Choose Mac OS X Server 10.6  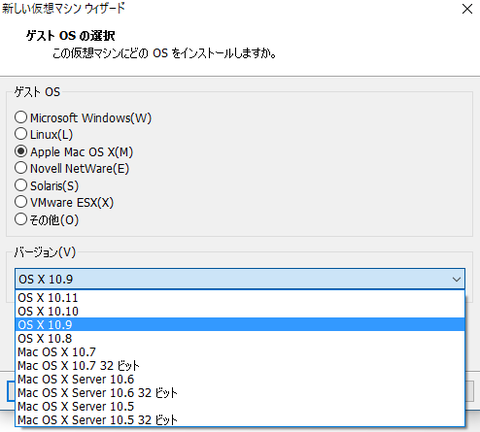click(240, 379)
